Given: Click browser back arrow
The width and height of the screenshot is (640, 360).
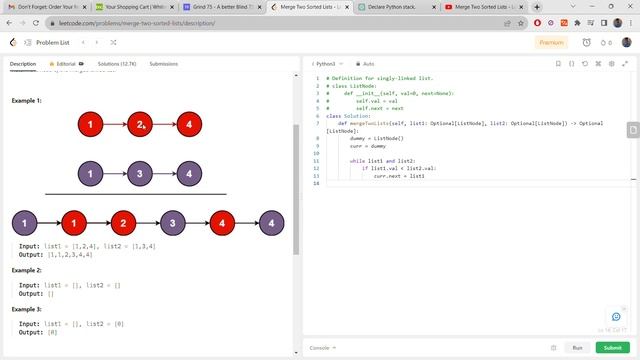Looking at the screenshot, I should [x=9, y=23].
